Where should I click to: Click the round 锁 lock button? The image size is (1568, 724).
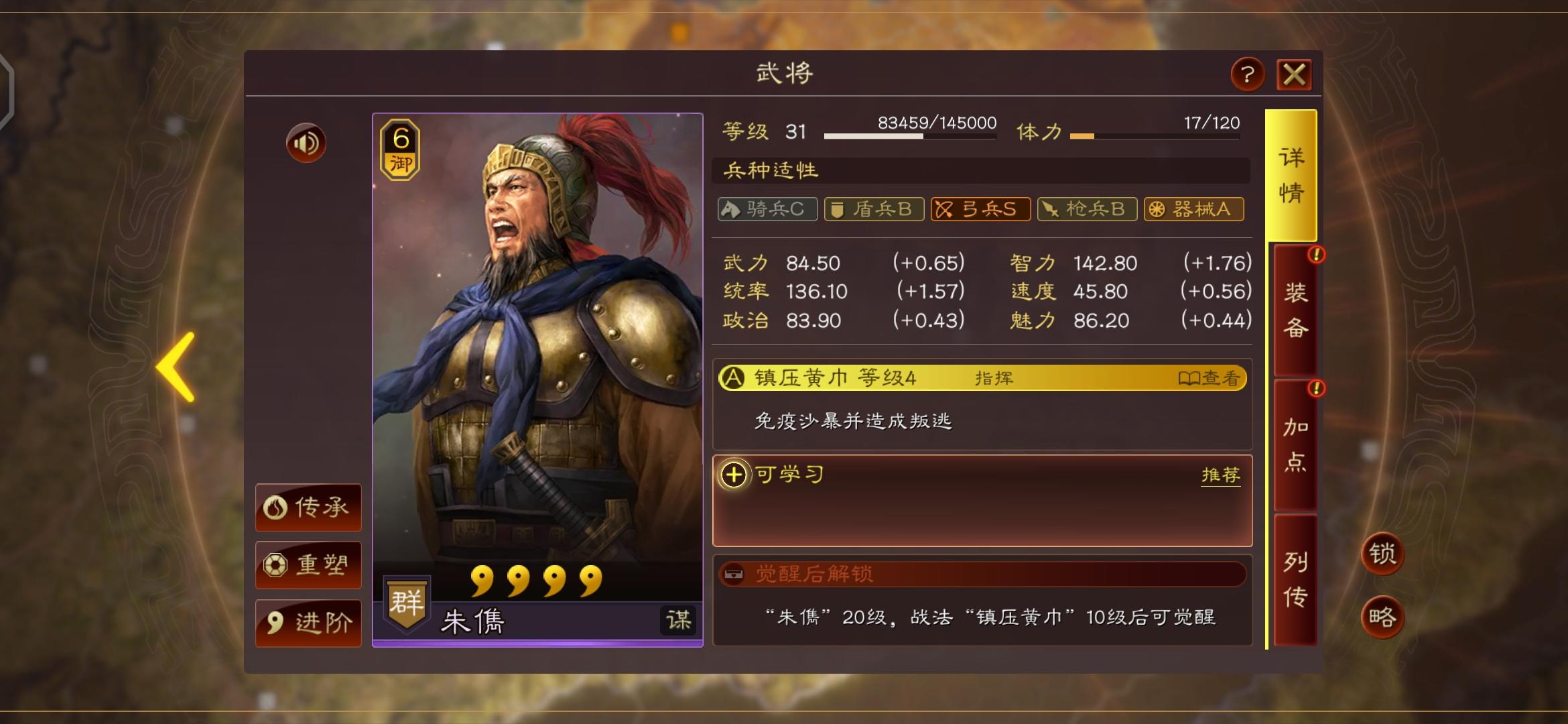point(1382,554)
